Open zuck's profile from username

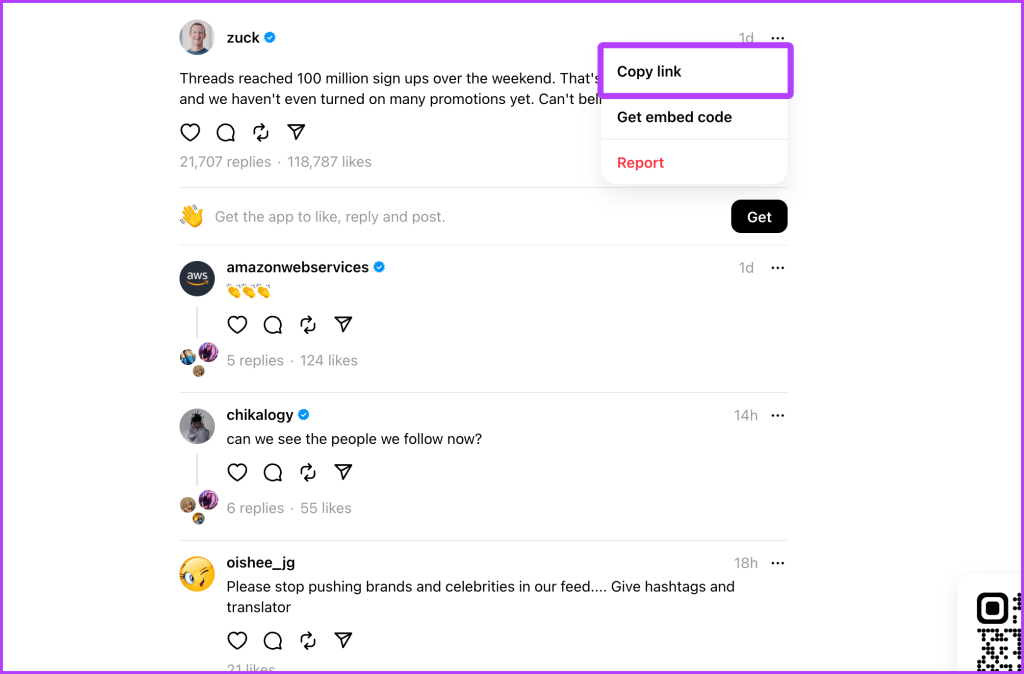[x=243, y=38]
